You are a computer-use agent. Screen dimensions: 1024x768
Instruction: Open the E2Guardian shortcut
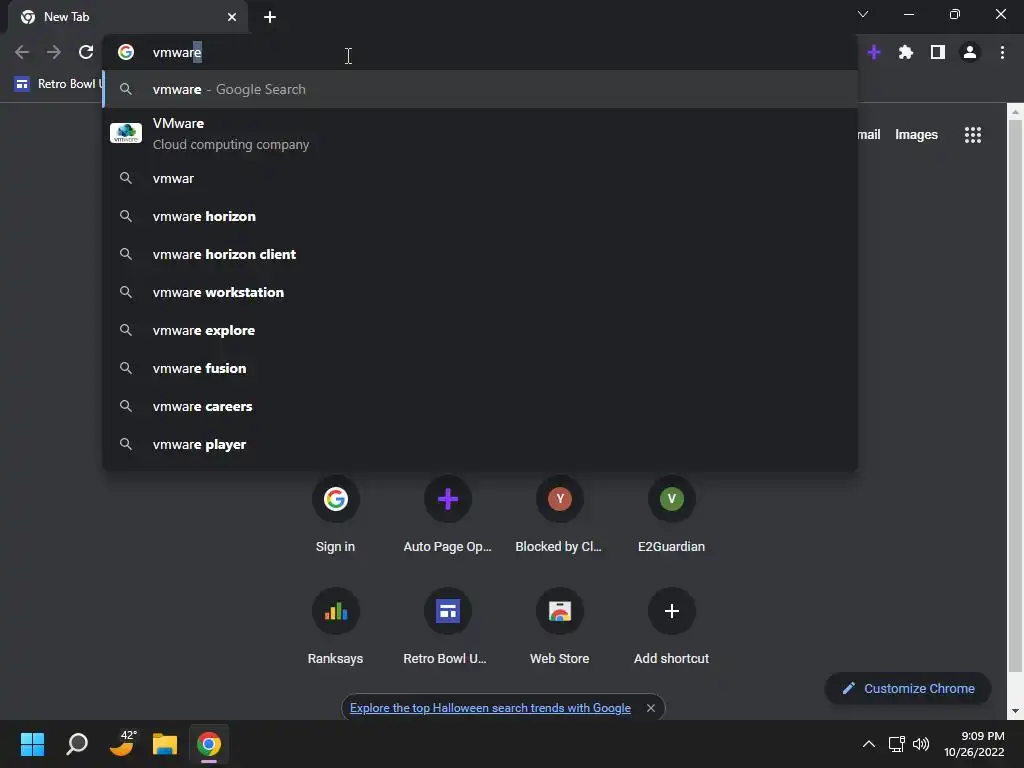671,515
